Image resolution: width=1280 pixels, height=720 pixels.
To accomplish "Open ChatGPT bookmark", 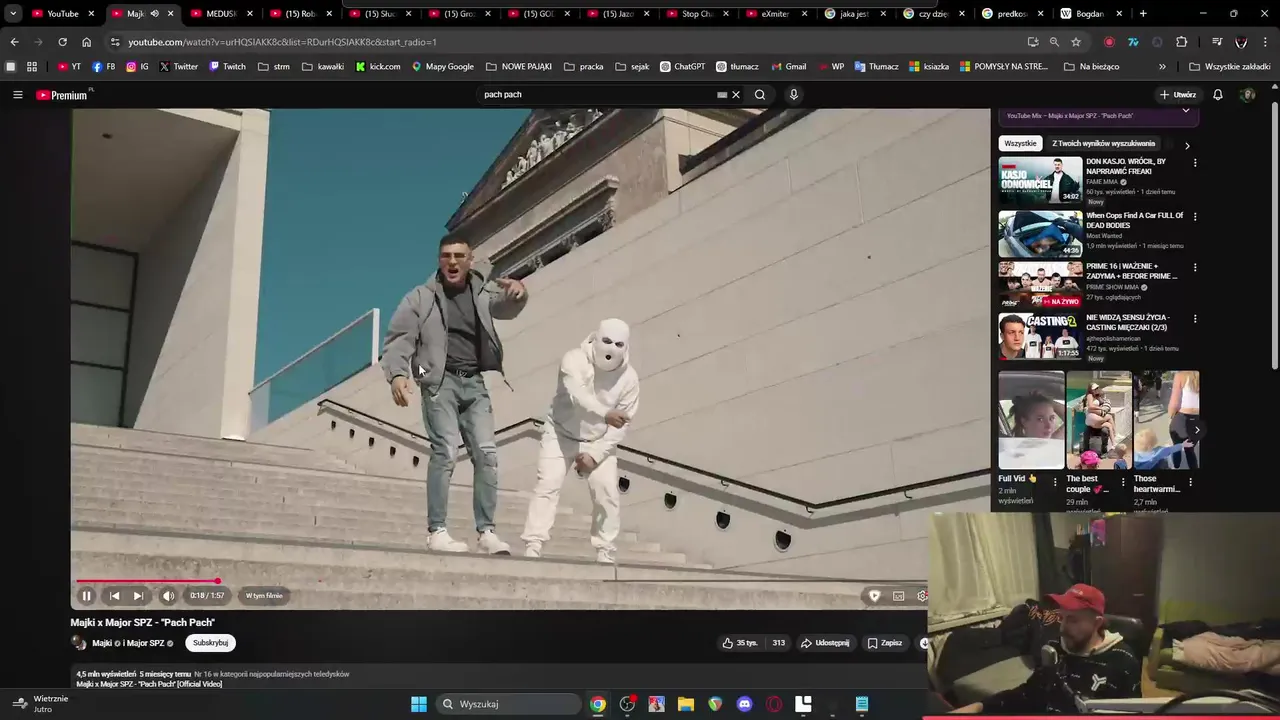I will [682, 67].
